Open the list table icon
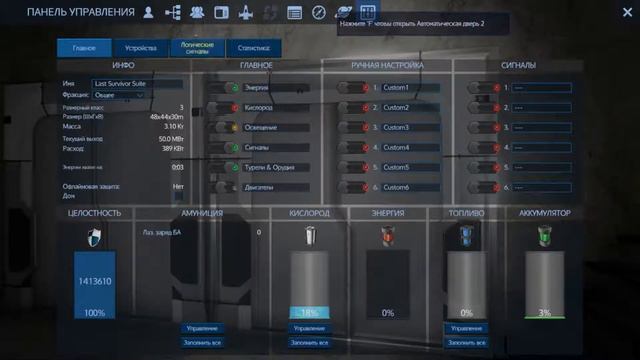The image size is (640, 360). tap(294, 13)
